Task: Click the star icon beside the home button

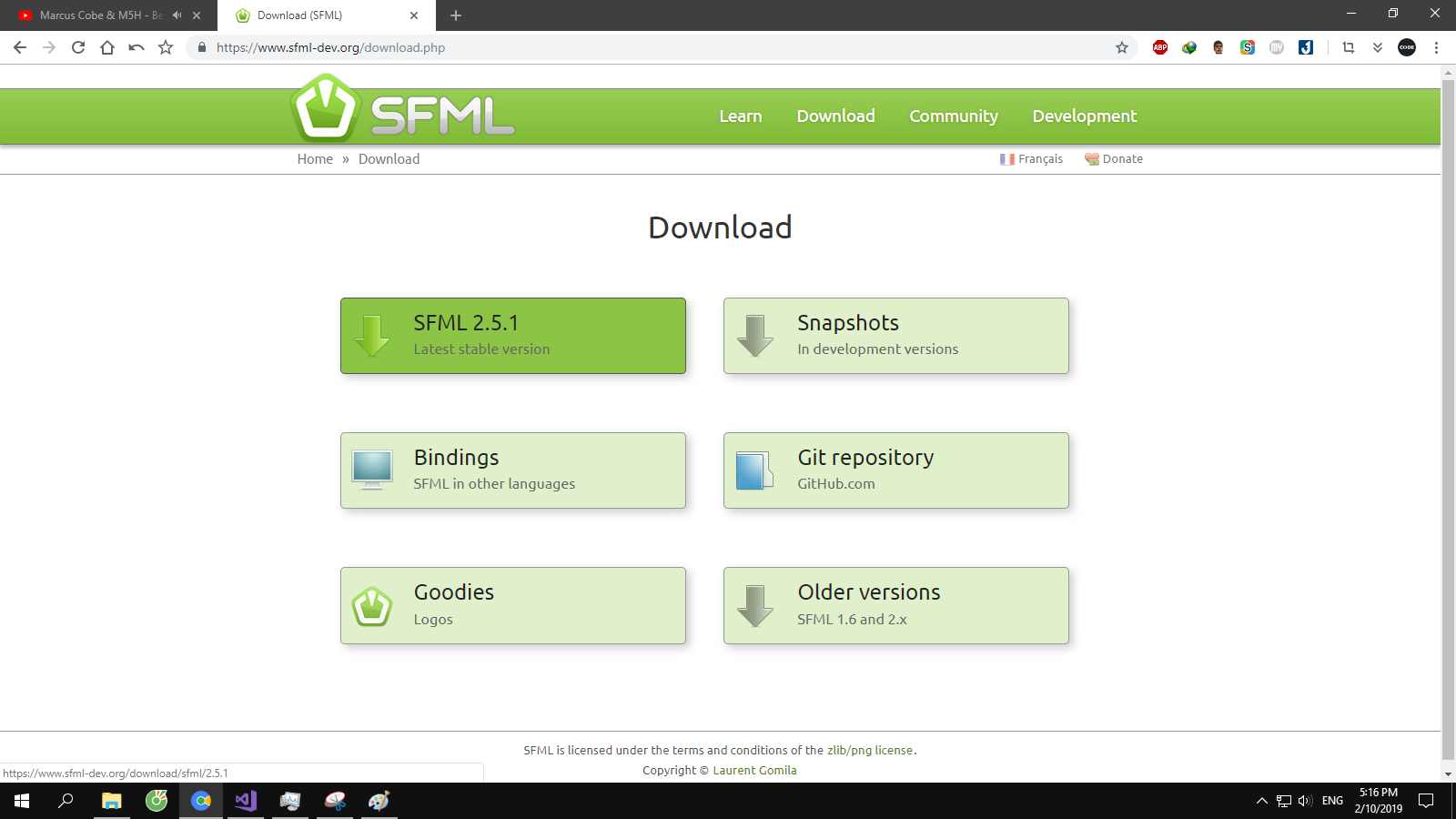Action: 166,47
